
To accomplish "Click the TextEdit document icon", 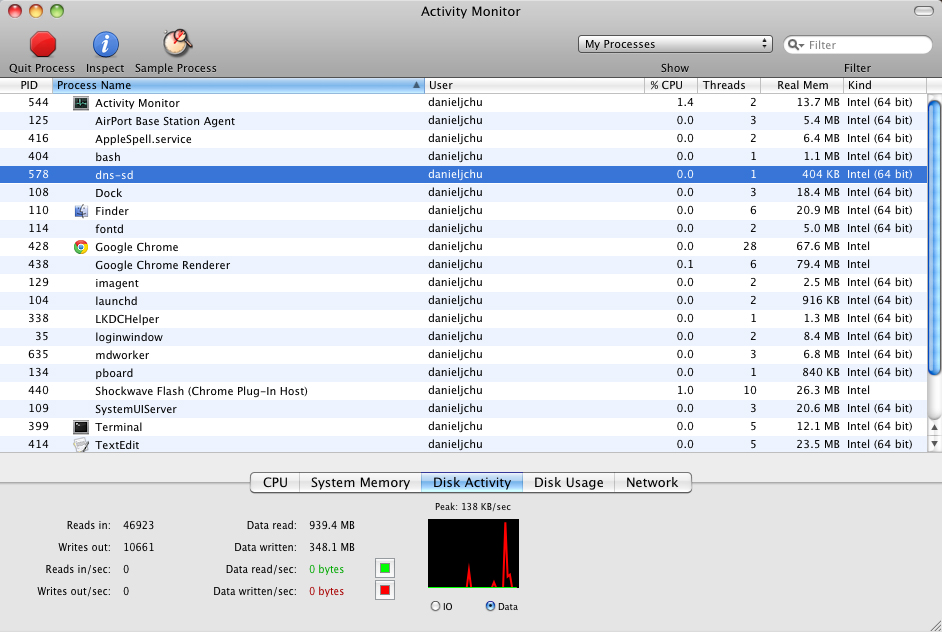I will click(x=81, y=445).
